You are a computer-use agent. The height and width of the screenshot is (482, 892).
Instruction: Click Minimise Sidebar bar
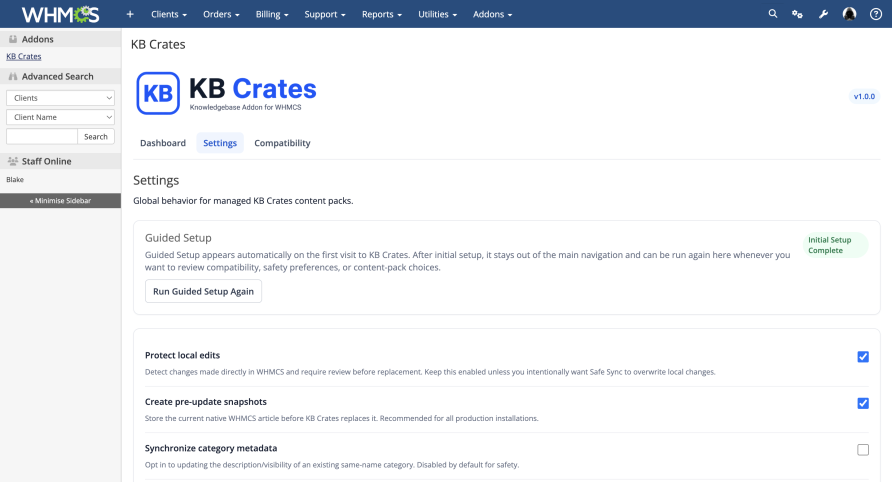(x=60, y=200)
